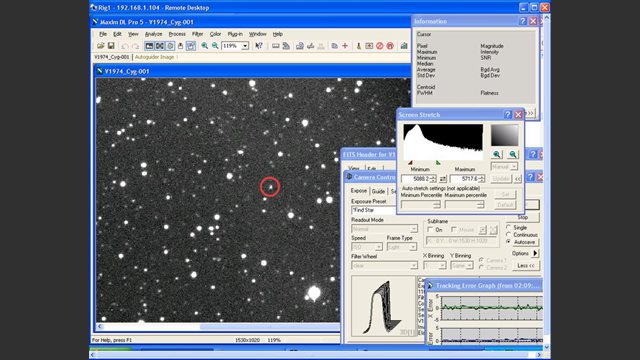The image size is (640, 360).
Task: Open the Filter Wheel dropdown
Action: click(413, 266)
